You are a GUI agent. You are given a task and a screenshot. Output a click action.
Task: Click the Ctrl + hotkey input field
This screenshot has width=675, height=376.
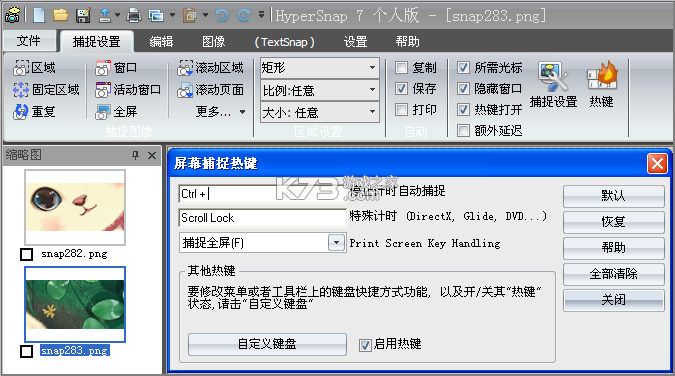tap(263, 194)
